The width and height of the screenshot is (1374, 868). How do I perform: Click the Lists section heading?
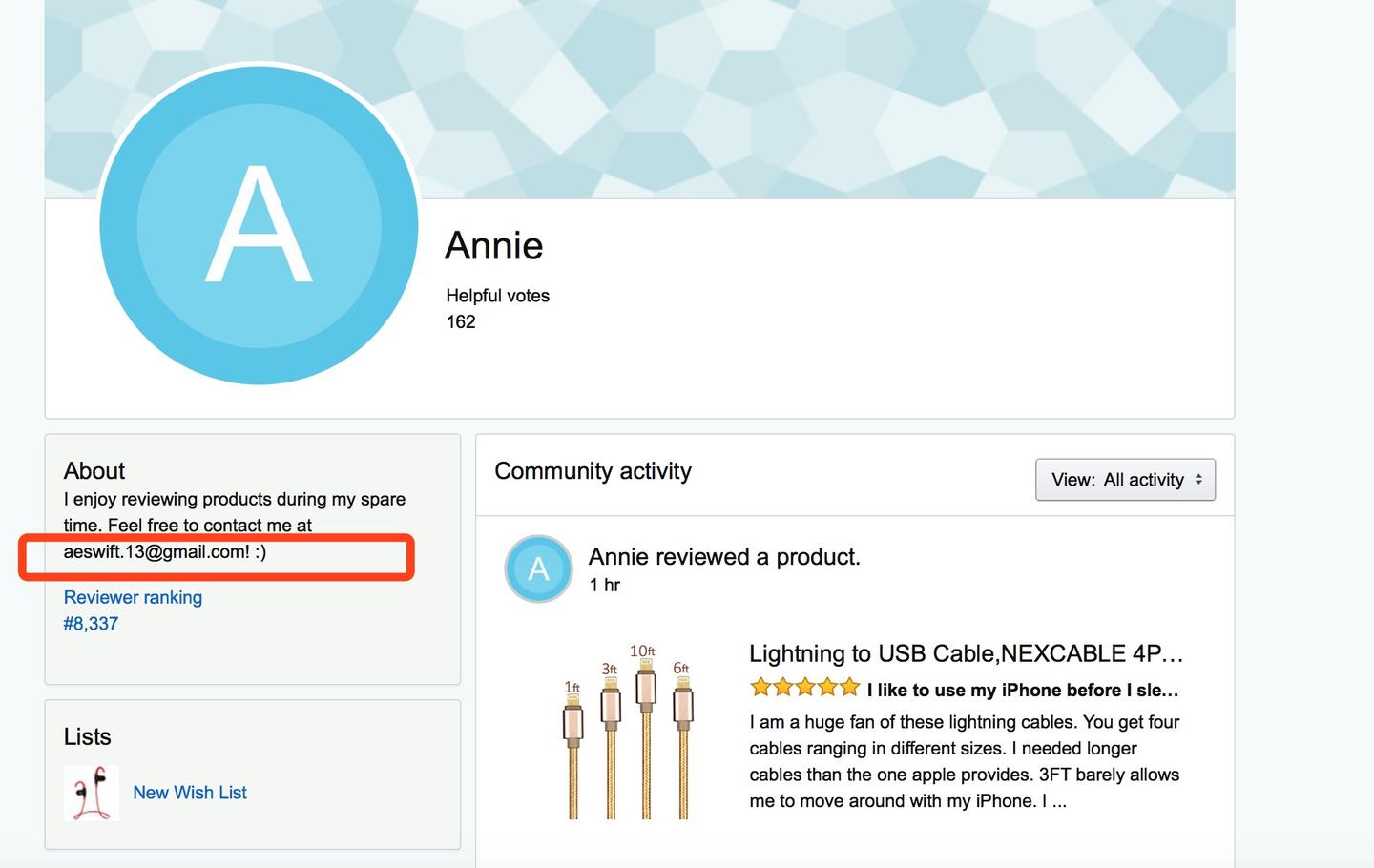(87, 737)
